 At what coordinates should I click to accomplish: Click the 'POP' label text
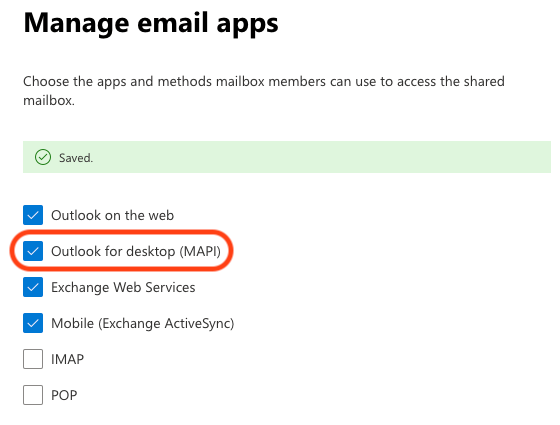(x=64, y=395)
